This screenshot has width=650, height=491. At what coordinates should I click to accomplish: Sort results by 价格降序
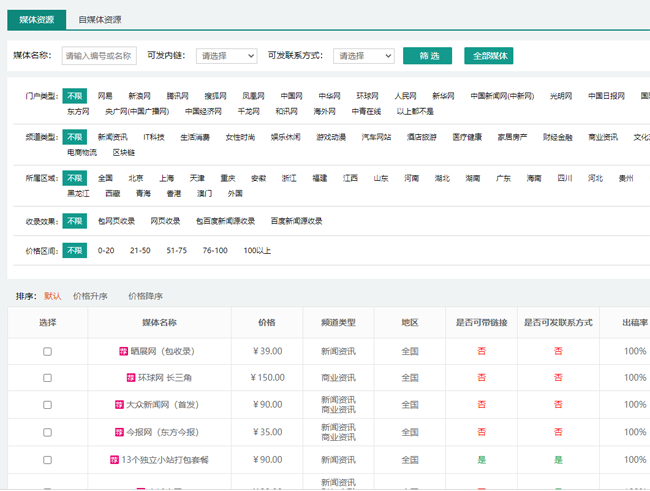[145, 296]
